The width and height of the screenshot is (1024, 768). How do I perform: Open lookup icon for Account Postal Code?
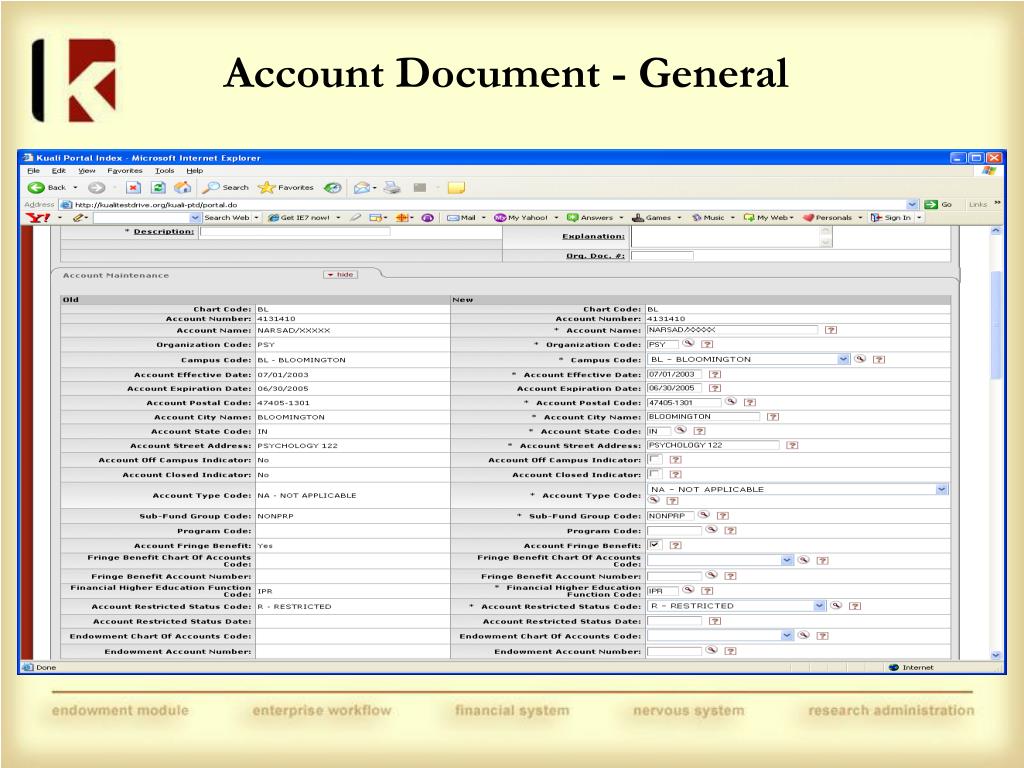[731, 402]
